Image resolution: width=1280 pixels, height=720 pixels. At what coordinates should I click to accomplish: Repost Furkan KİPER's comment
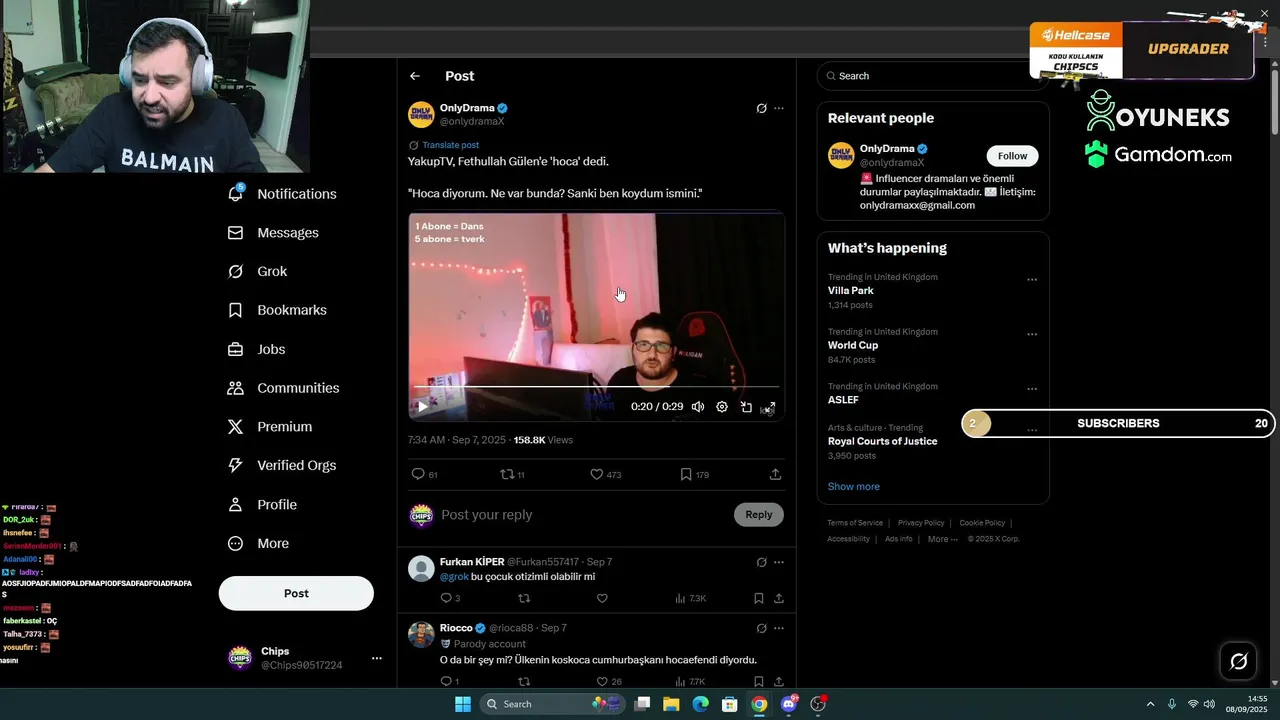click(x=524, y=598)
